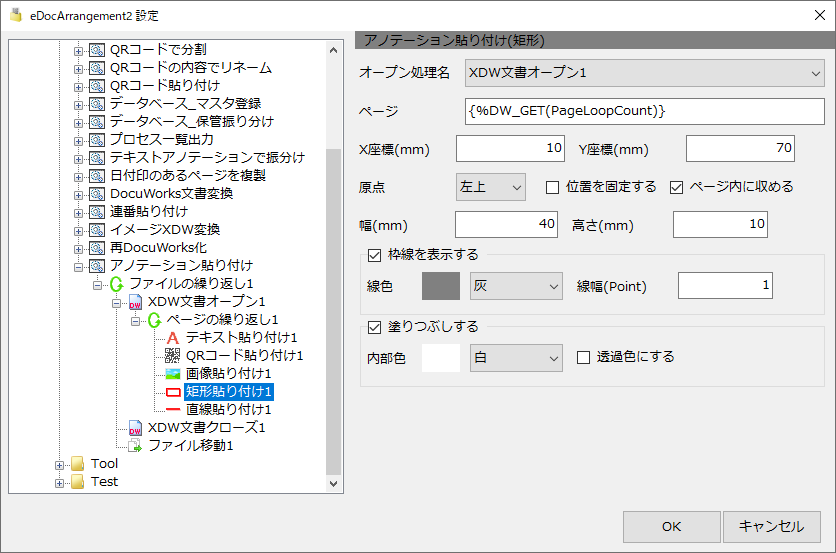Click the Test folder icon
This screenshot has width=836, height=553.
(x=78, y=482)
